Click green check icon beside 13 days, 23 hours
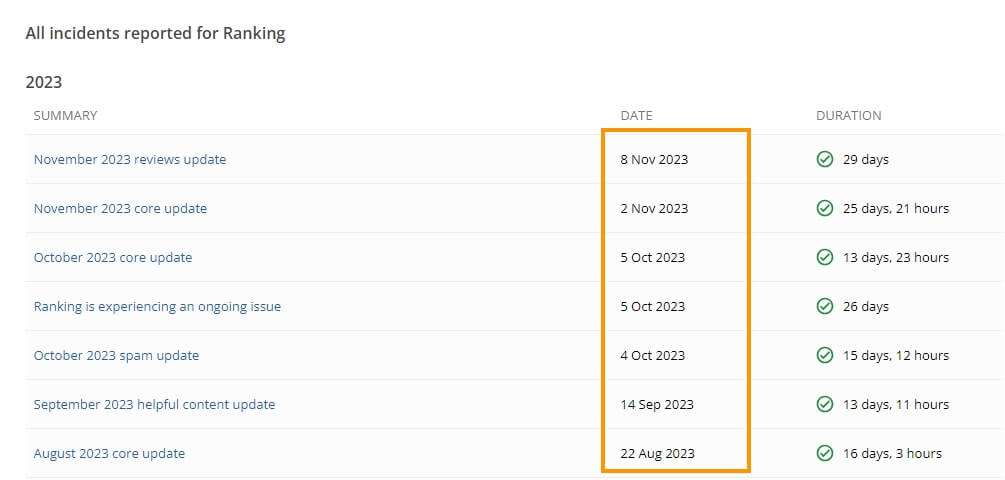The width and height of the screenshot is (1005, 480). [x=825, y=258]
